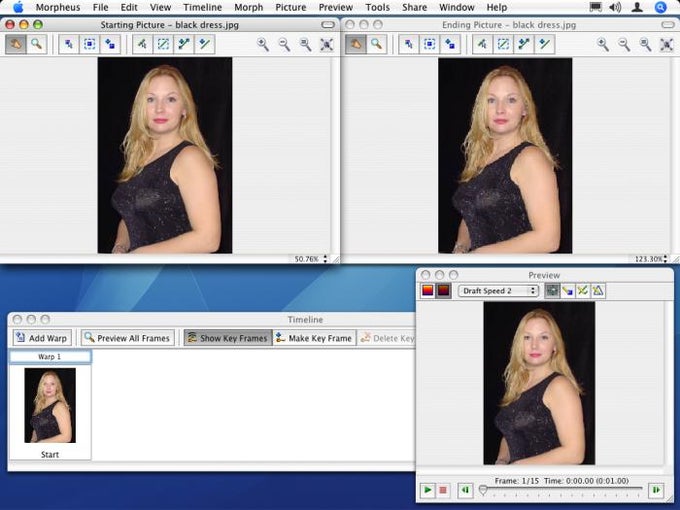
Task: Click the blue two-squares move tool in Starting Picture
Action: (111, 44)
